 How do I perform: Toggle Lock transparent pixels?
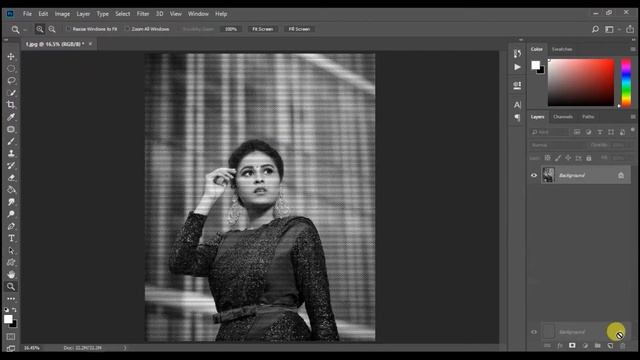pos(547,158)
